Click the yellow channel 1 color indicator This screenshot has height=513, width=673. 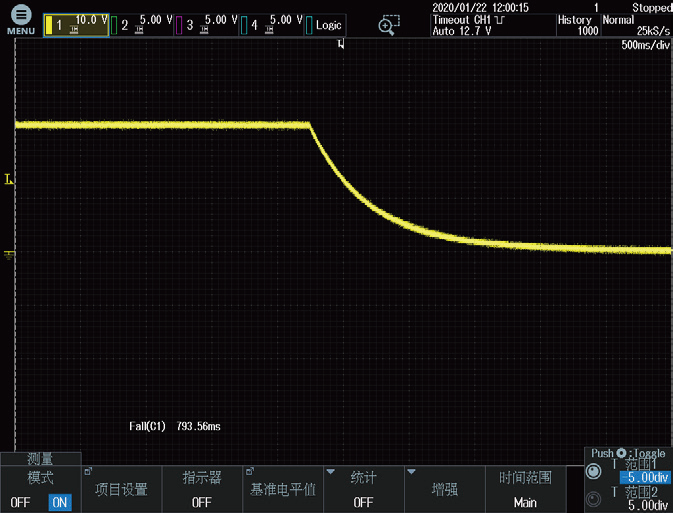click(49, 25)
